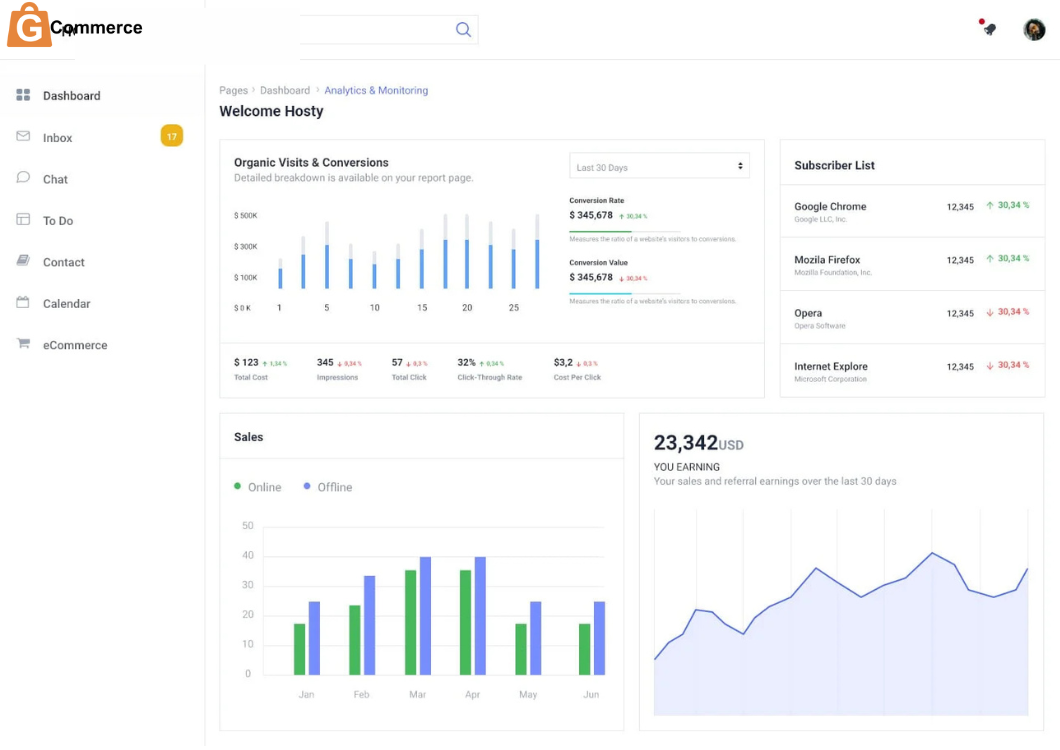Click the To Do layout icon
Viewport: 1060px width, 750px height.
tap(23, 220)
